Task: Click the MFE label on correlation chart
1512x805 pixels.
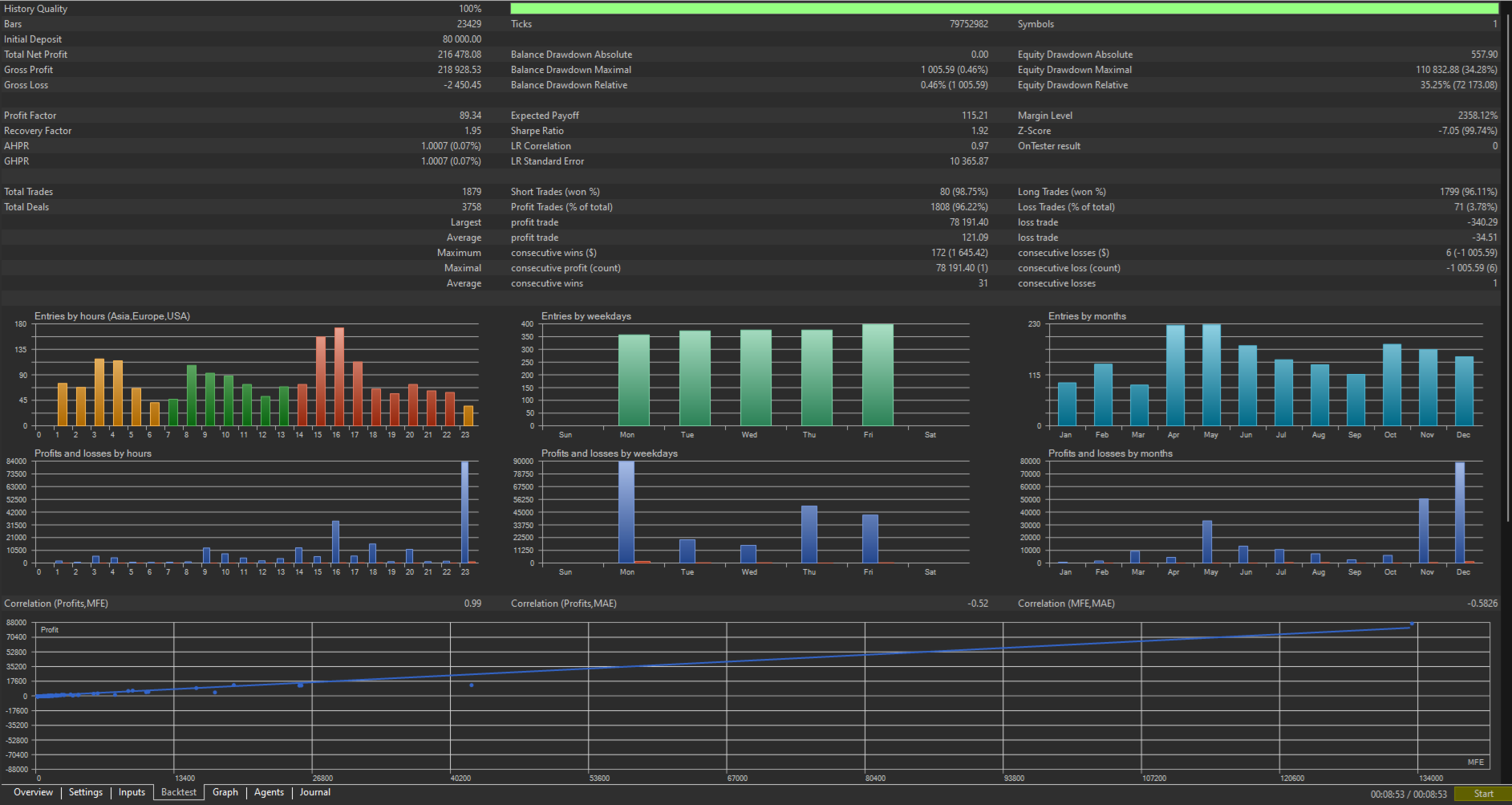Action: tap(1475, 762)
